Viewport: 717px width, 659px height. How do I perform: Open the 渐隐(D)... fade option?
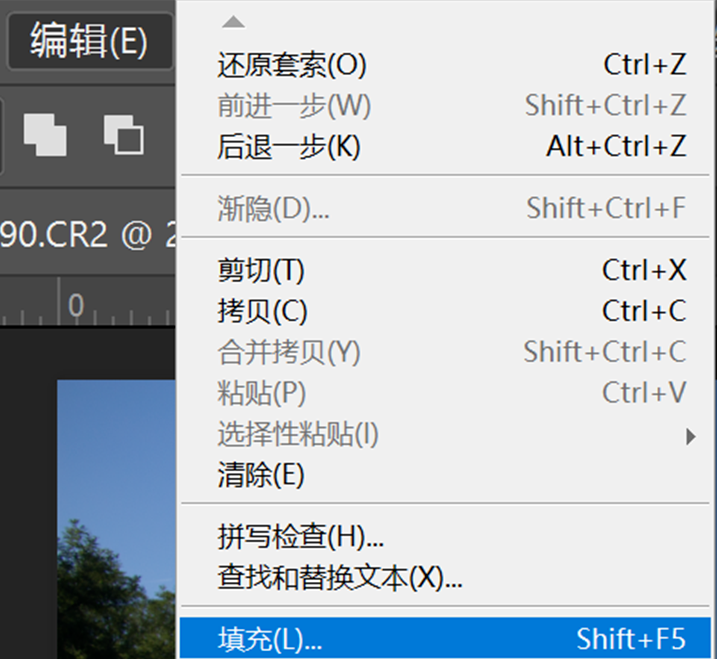[x=273, y=208]
